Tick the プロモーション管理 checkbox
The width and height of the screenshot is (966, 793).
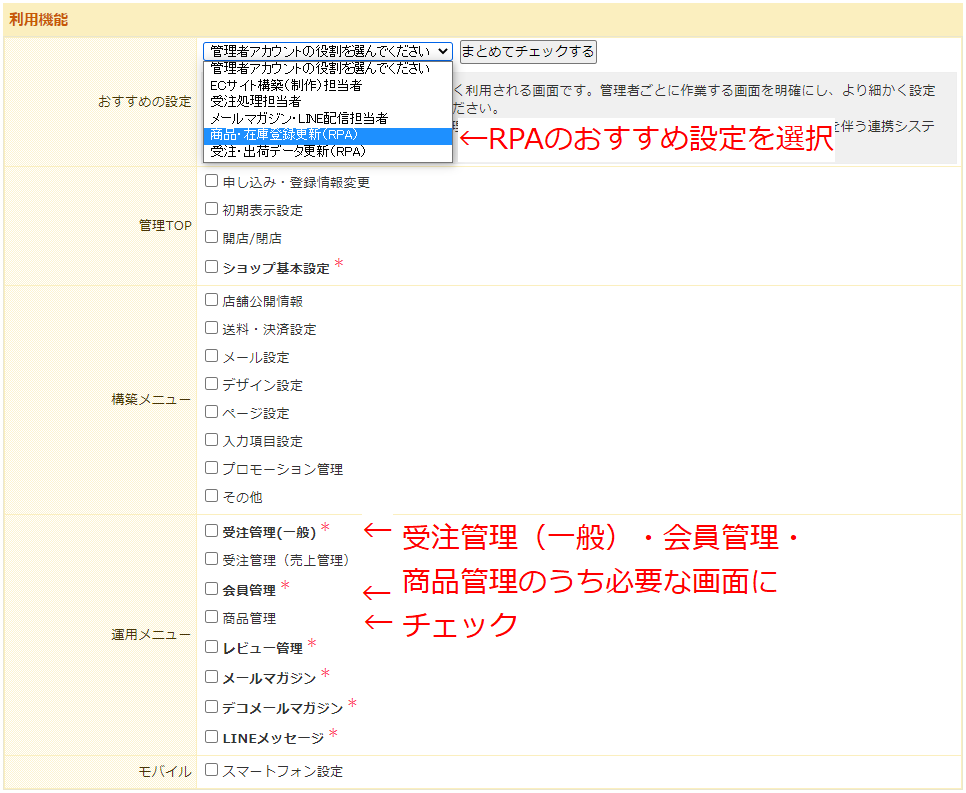(x=211, y=468)
